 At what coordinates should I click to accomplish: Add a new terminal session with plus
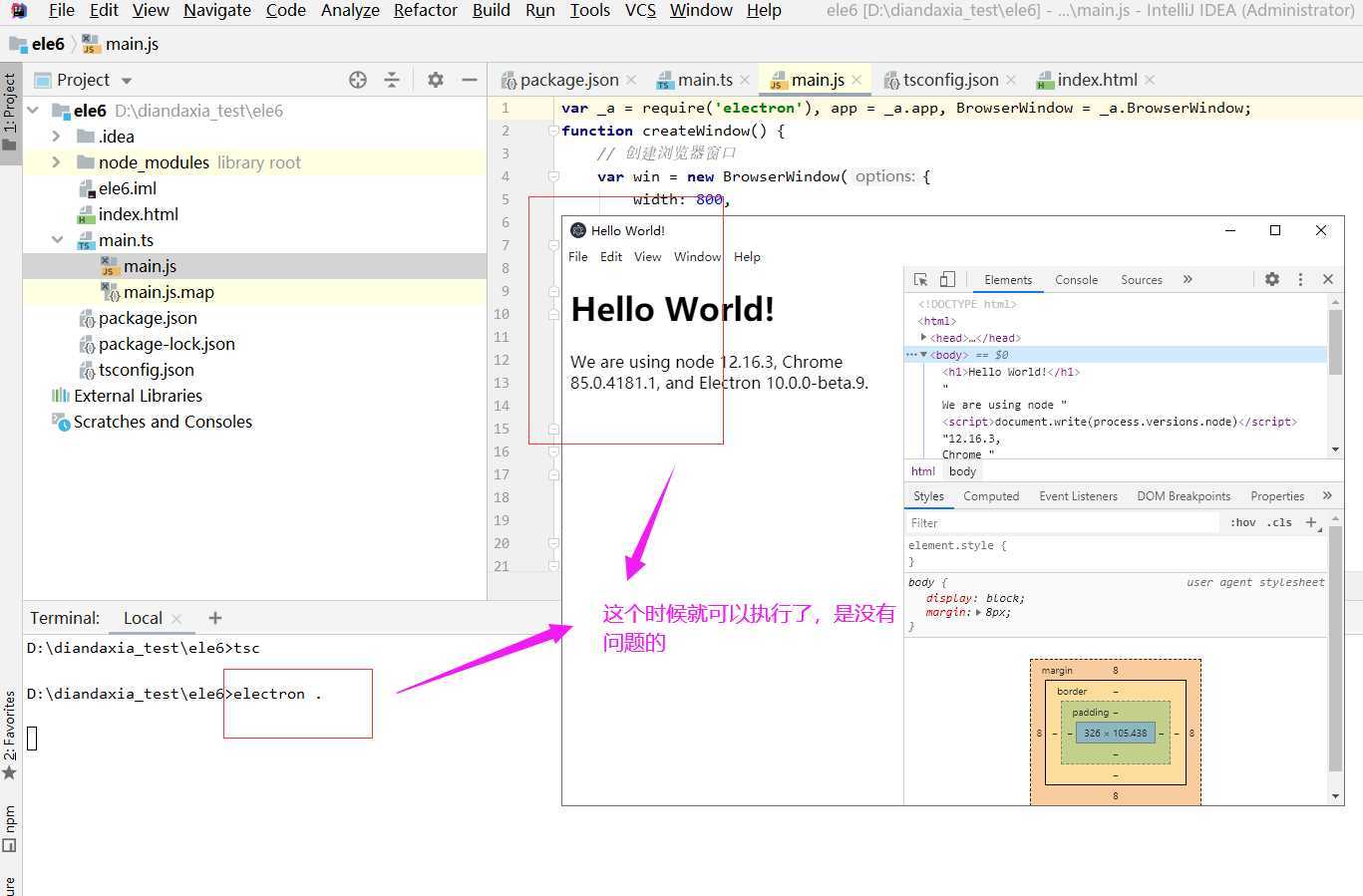pos(215,618)
